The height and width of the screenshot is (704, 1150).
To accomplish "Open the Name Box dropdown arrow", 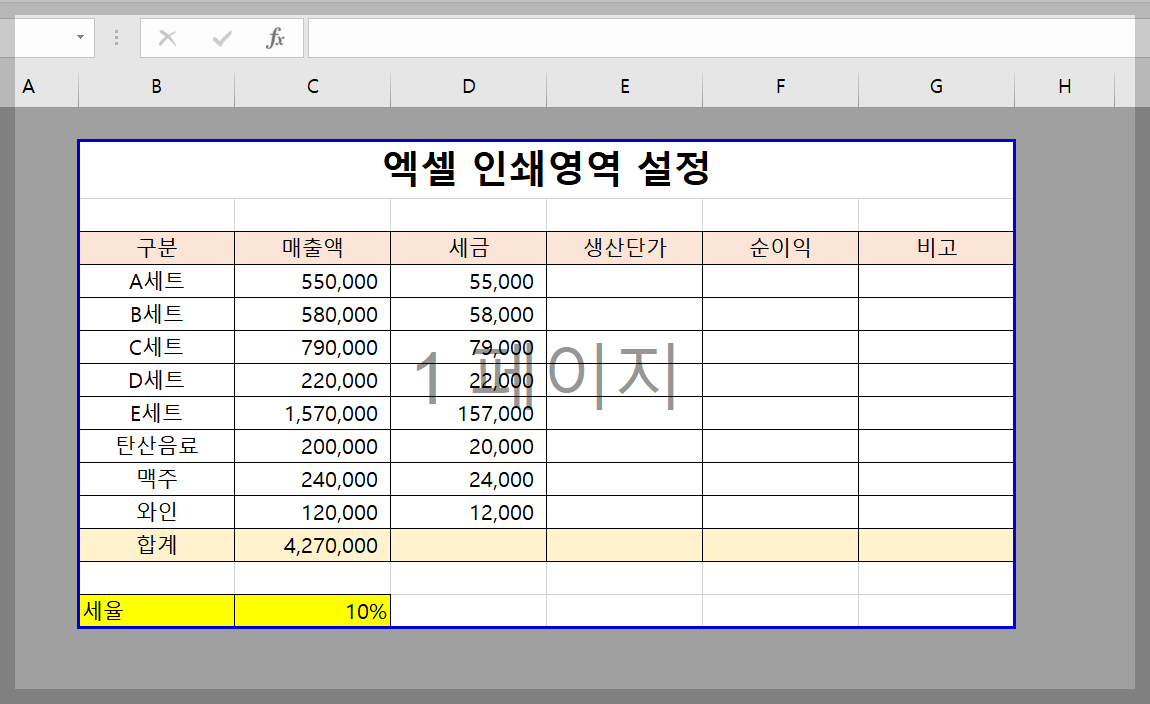I will coord(81,37).
